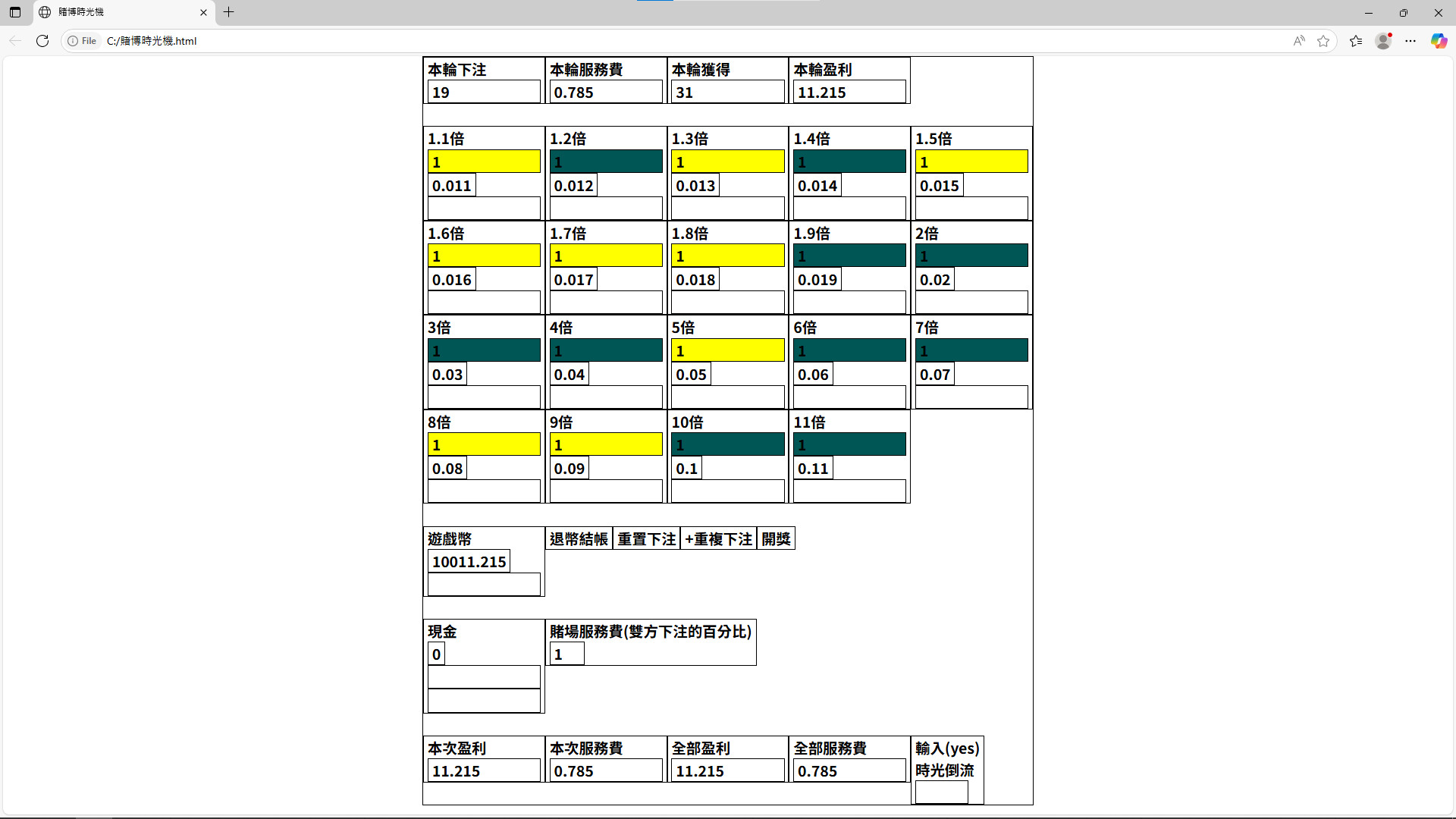Open a new tab with plus button
Viewport: 1456px width, 819px height.
pyautogui.click(x=229, y=12)
